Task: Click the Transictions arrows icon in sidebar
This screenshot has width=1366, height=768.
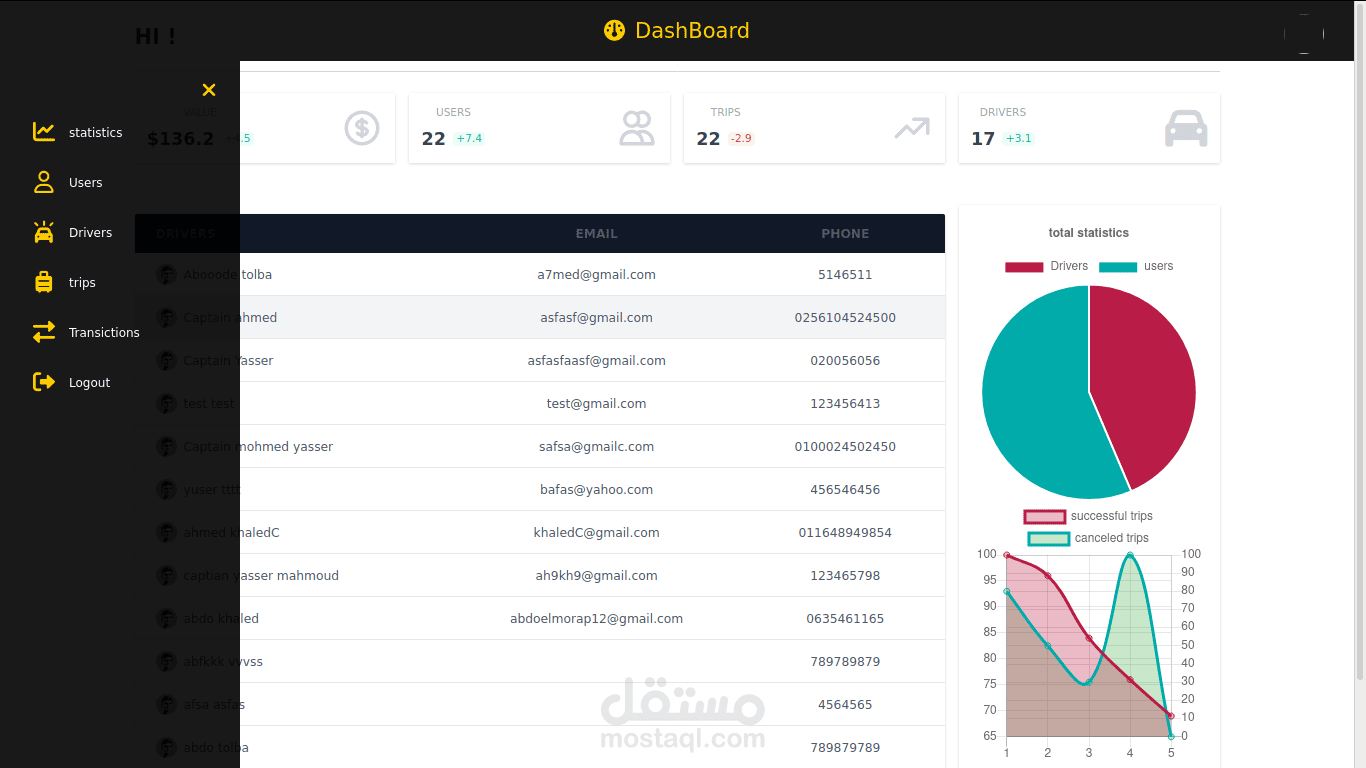Action: pyautogui.click(x=44, y=332)
